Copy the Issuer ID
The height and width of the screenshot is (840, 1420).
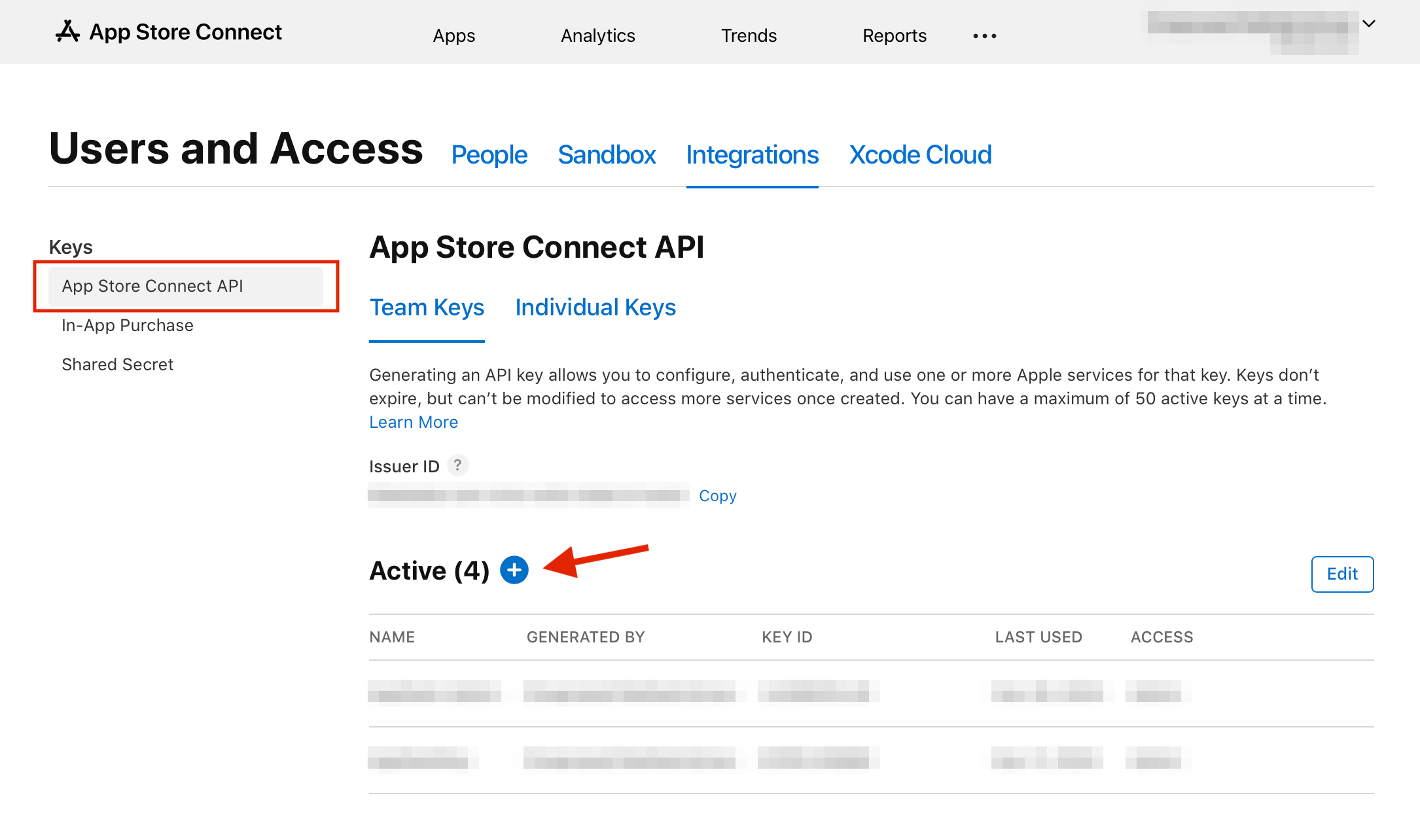[717, 495]
